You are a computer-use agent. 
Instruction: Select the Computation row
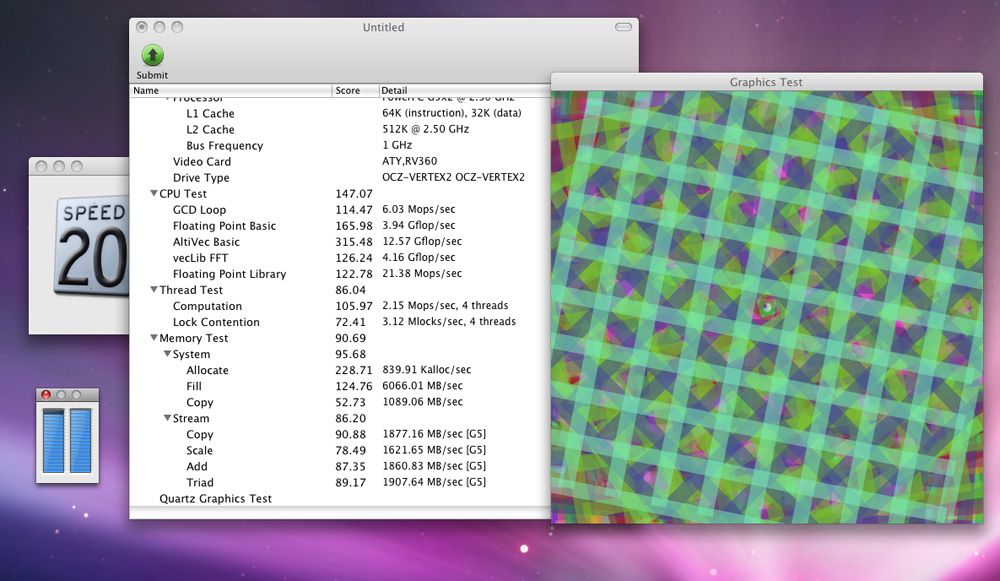(340, 306)
